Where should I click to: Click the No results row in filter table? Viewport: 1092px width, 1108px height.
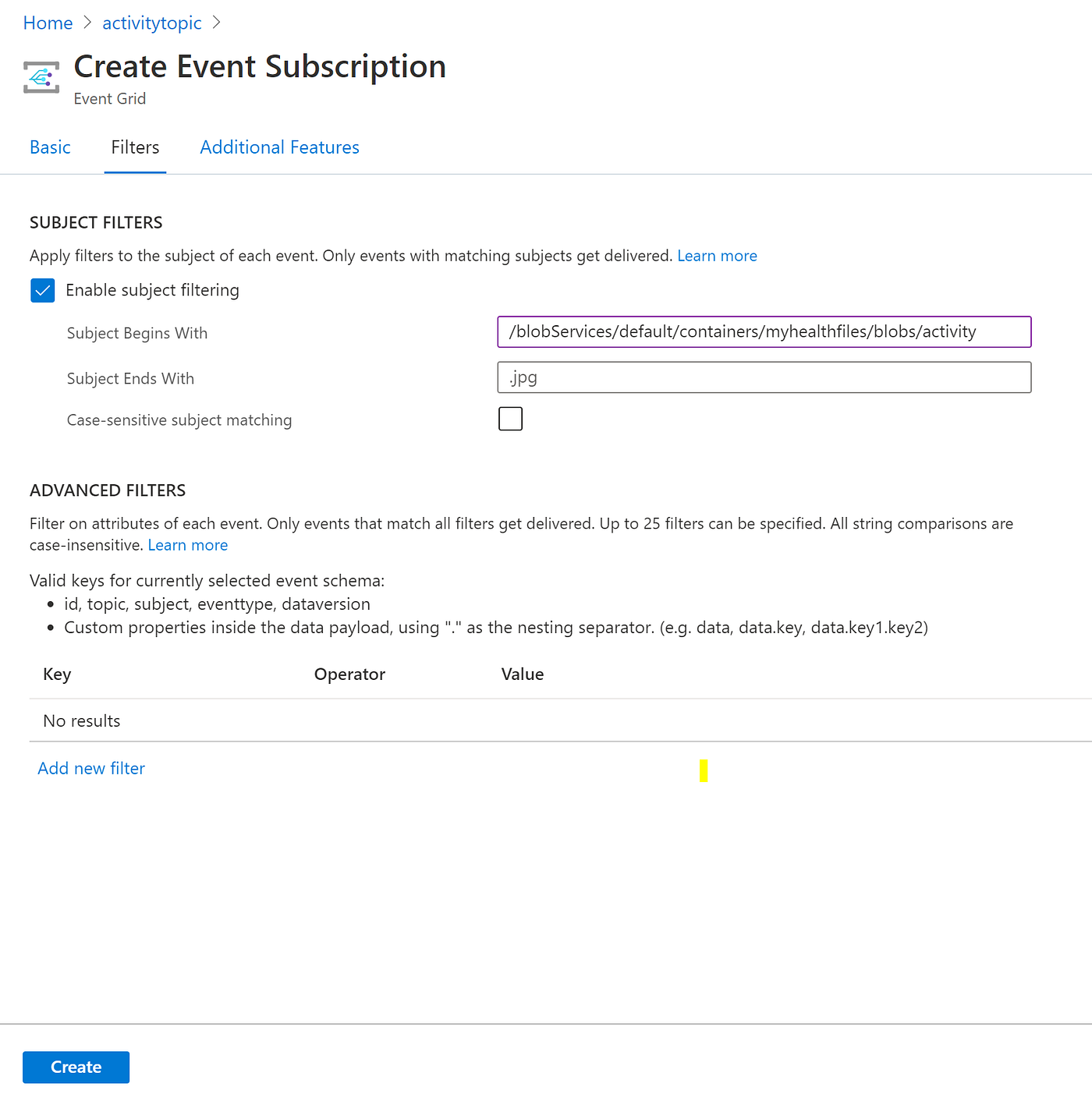pos(81,720)
